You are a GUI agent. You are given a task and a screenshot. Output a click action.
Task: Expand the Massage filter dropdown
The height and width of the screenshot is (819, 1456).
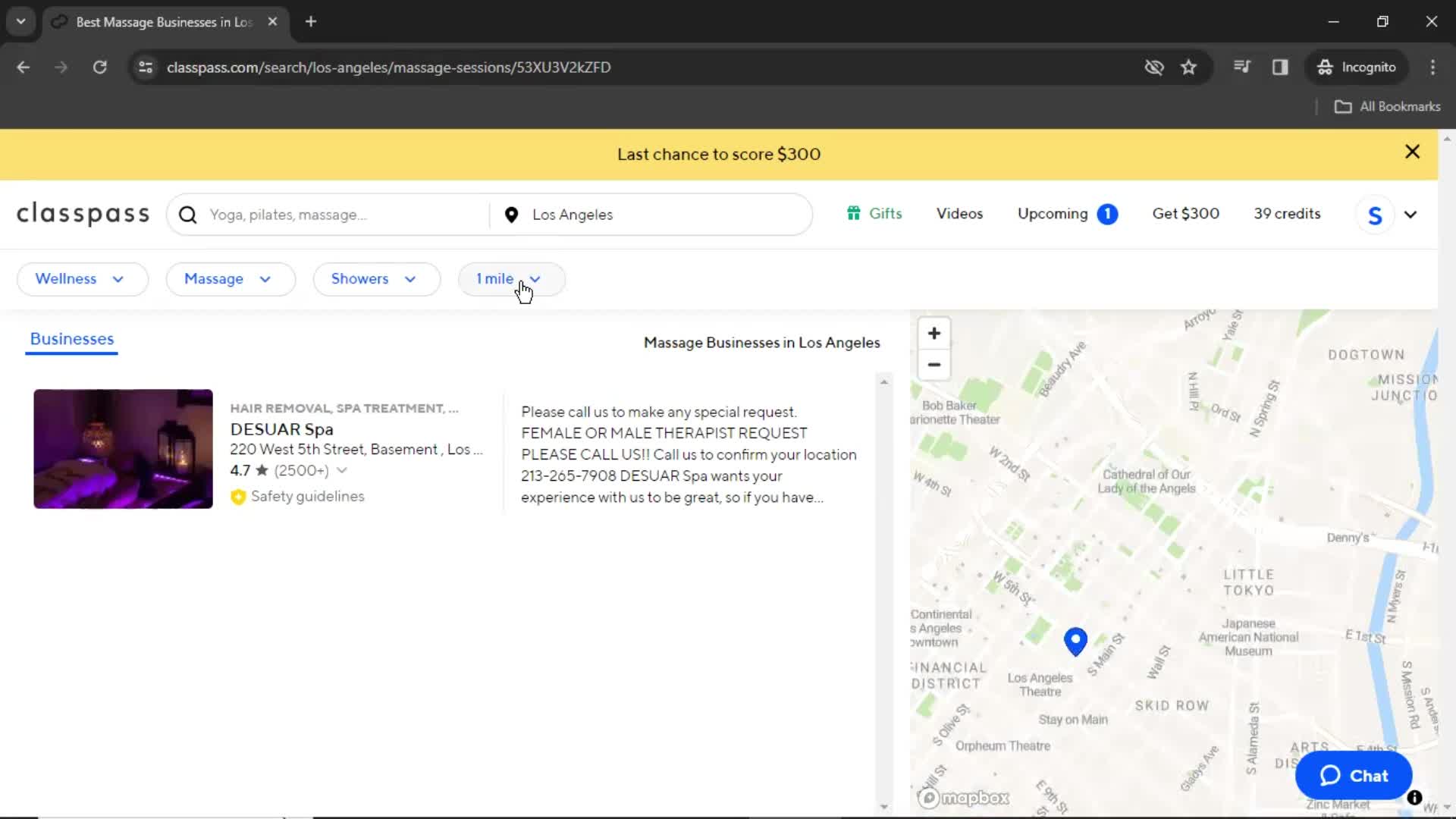coord(231,279)
